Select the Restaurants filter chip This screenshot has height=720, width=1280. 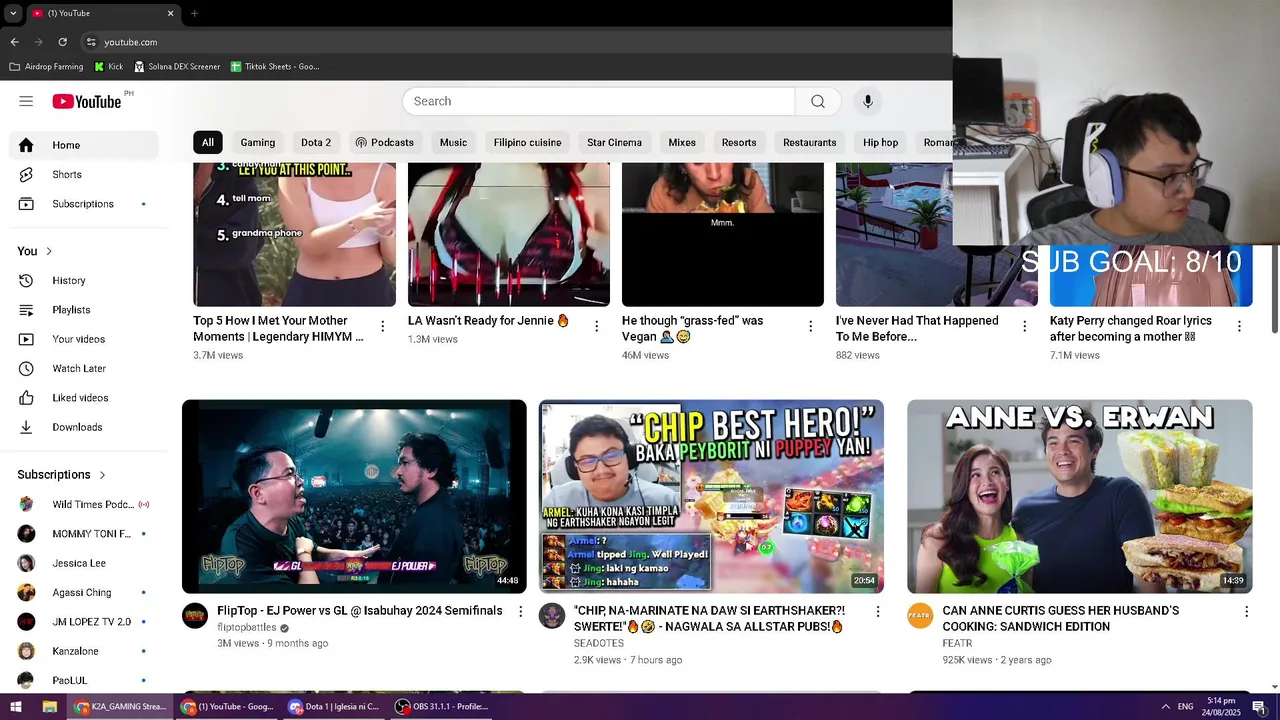pos(809,142)
